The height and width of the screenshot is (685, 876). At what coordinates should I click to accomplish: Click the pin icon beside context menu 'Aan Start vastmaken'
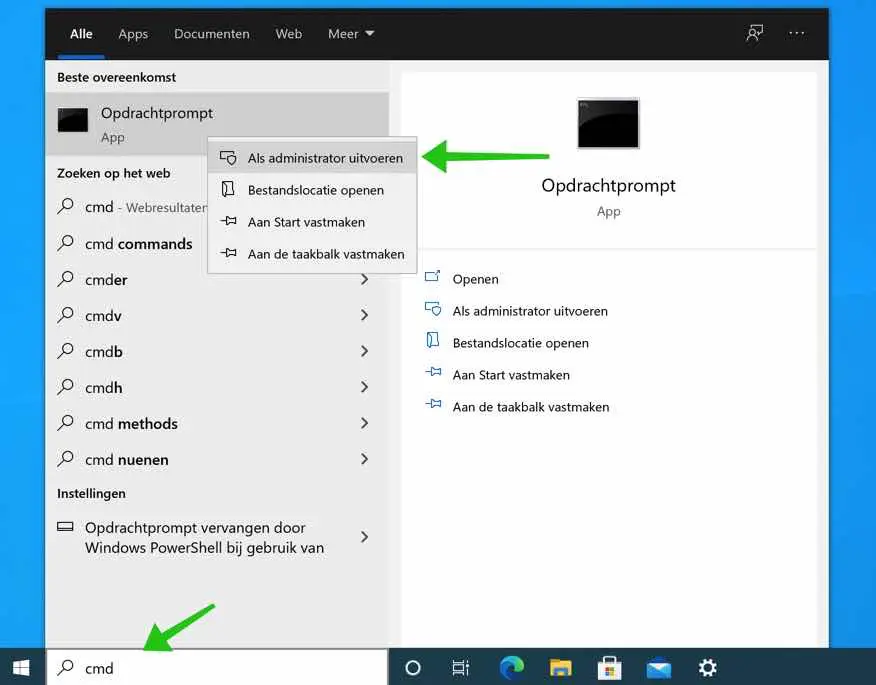pyautogui.click(x=228, y=221)
